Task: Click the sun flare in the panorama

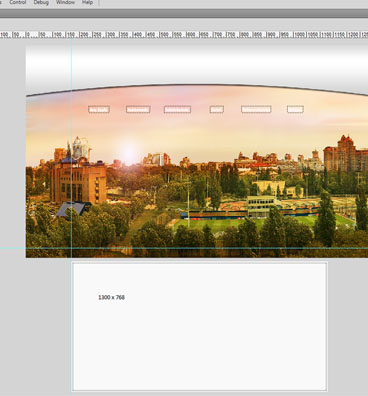Action: coord(129,153)
